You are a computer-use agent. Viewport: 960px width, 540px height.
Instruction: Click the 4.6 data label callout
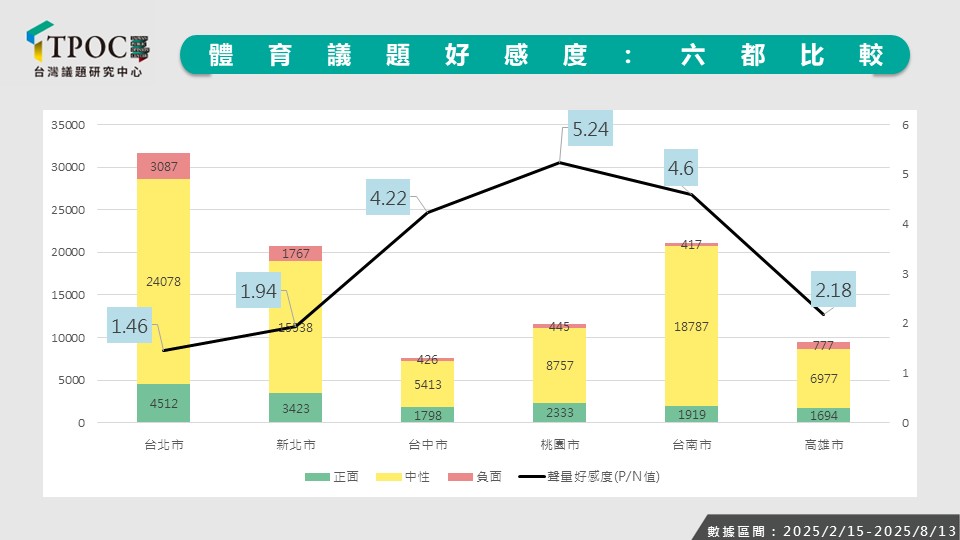coord(680,169)
